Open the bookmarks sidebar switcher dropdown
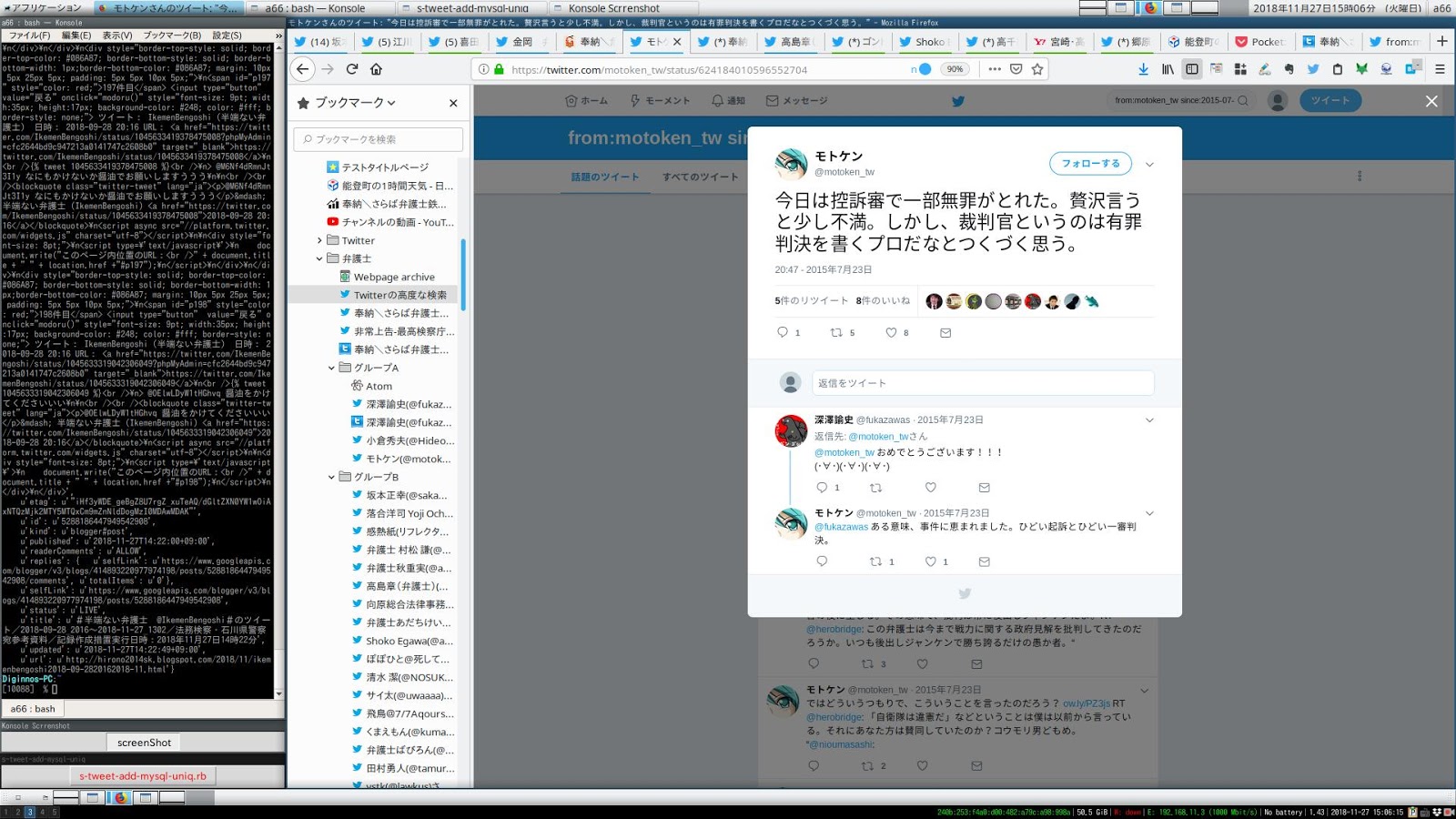 [x=356, y=103]
